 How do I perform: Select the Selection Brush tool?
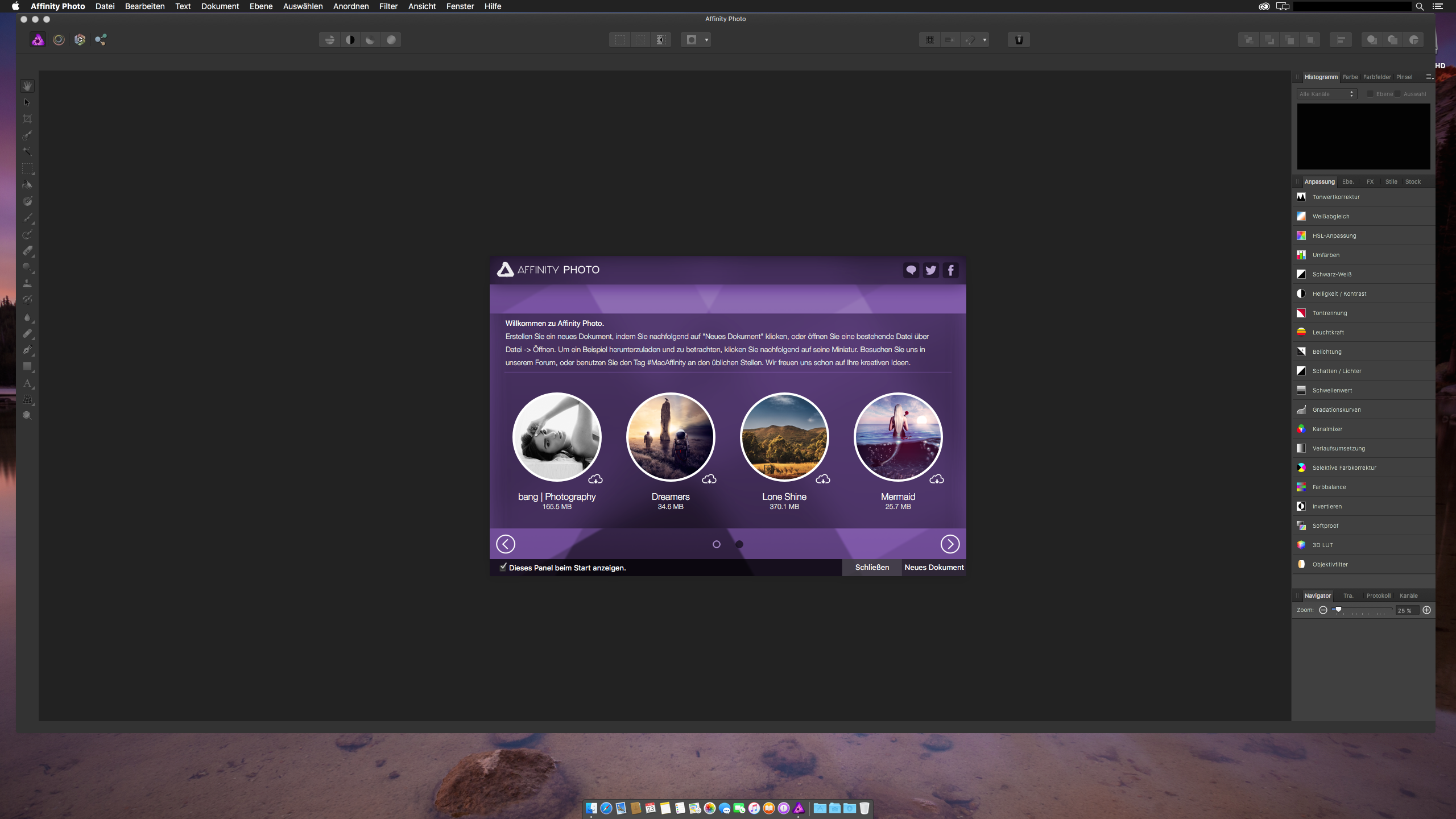[27, 135]
